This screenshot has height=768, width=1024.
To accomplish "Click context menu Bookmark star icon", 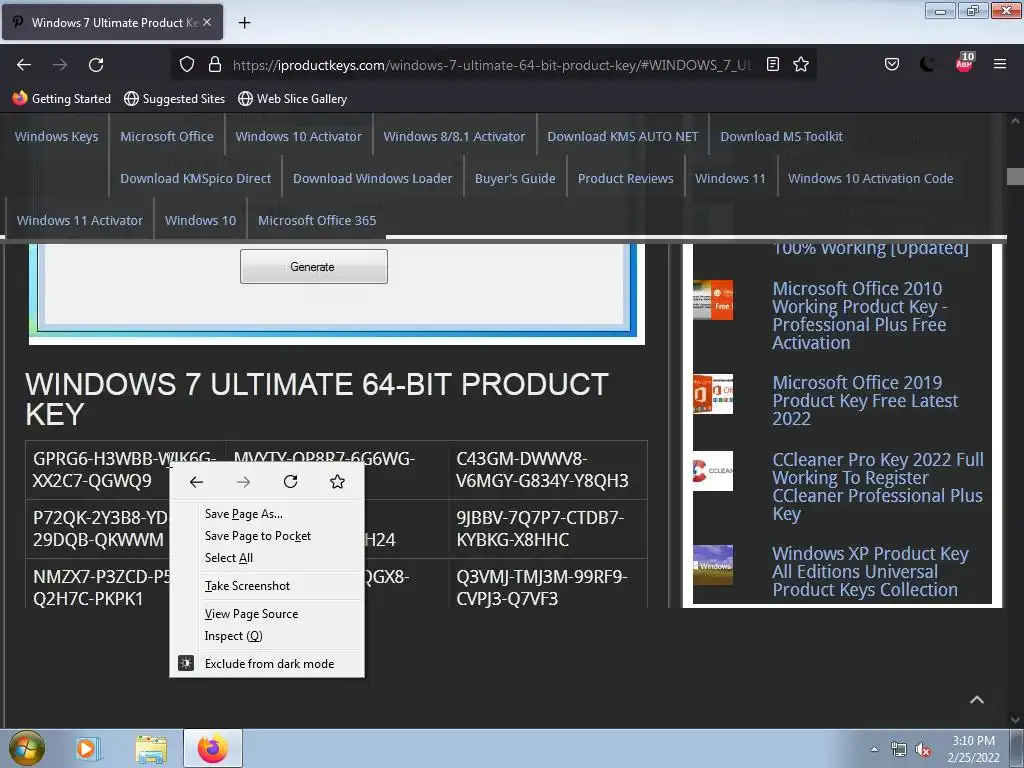I will tap(337, 482).
